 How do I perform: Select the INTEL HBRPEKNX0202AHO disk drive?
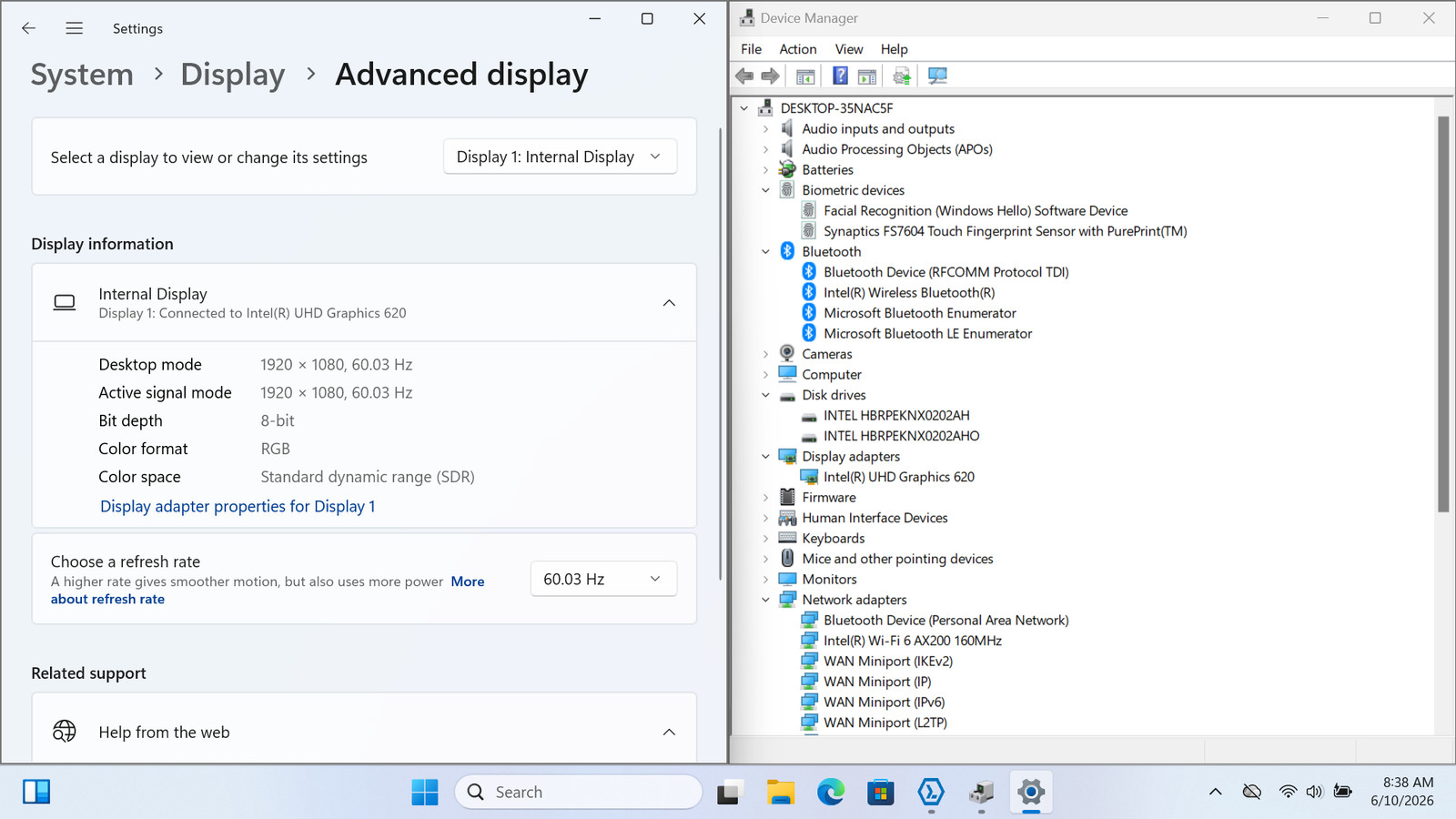(902, 436)
